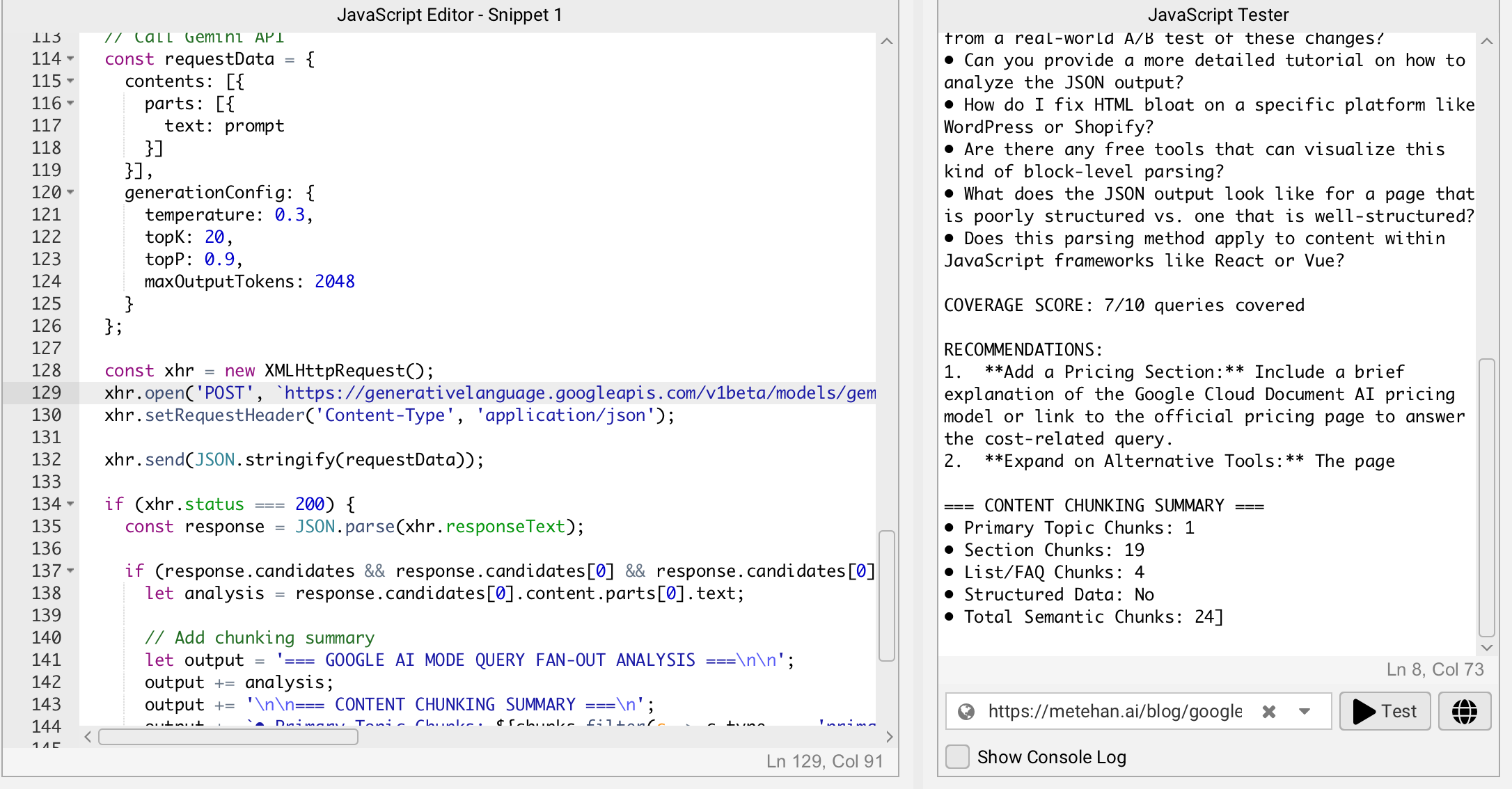This screenshot has height=789, width=1512.
Task: Click the site globe icon in URL field
Action: click(966, 711)
